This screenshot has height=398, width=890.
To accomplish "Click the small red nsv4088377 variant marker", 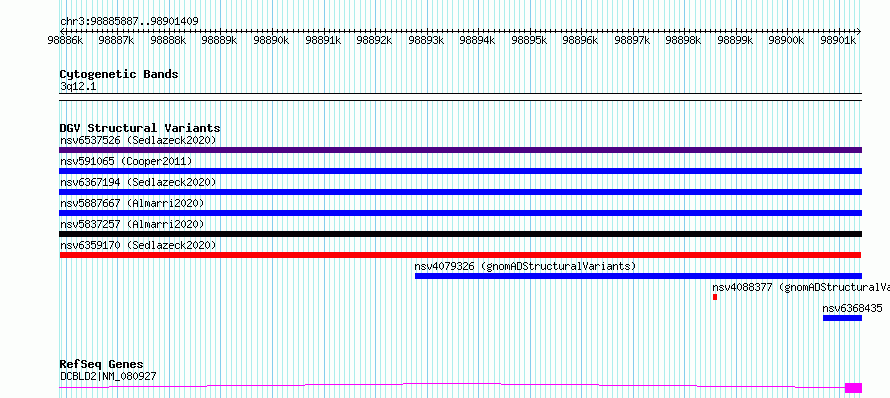I will [x=715, y=297].
